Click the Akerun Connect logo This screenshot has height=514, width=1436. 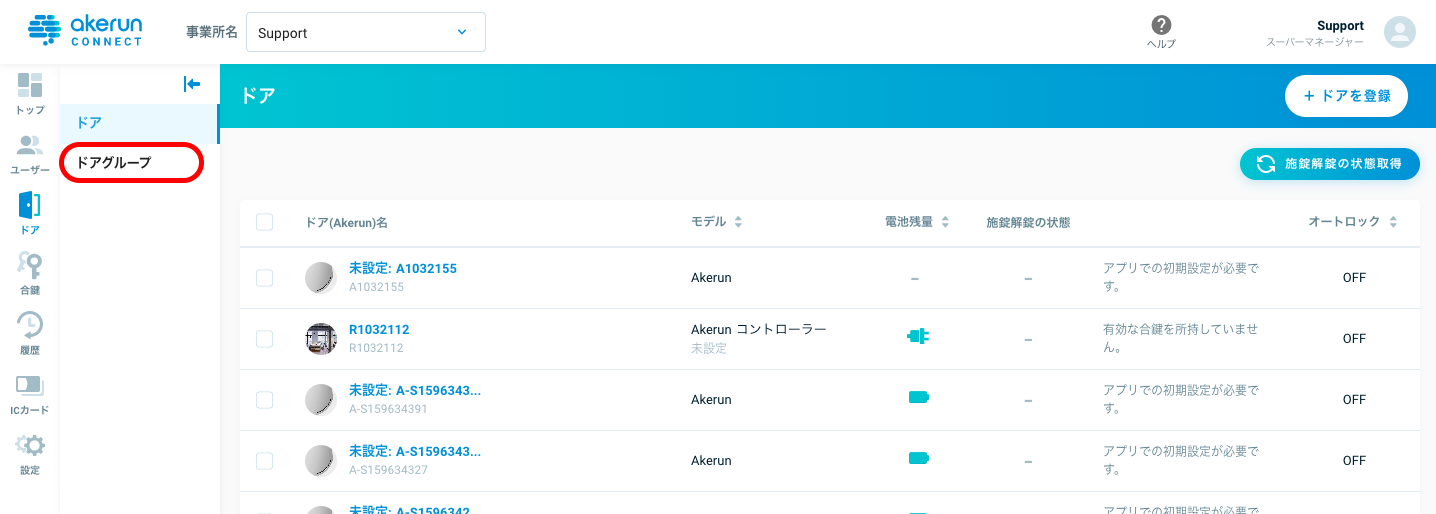click(85, 31)
